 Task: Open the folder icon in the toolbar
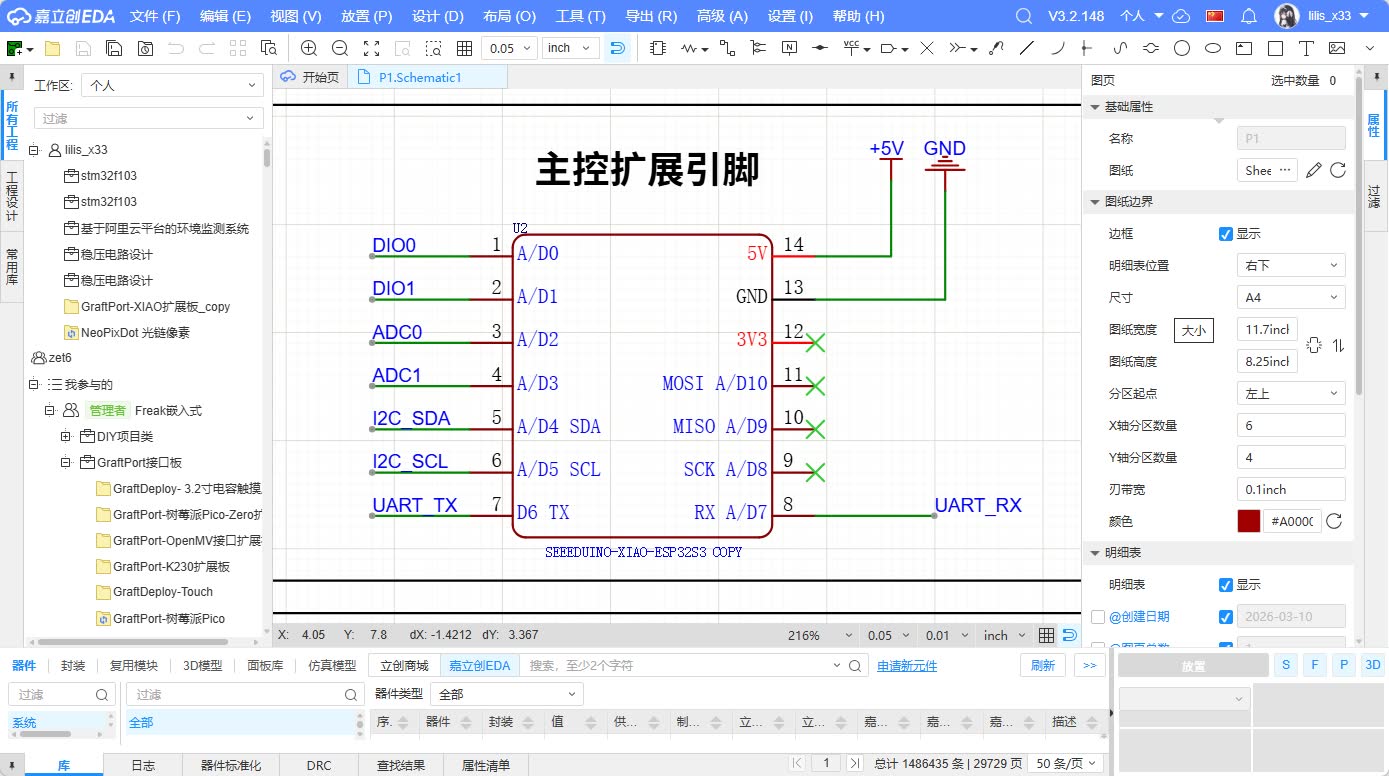click(53, 48)
